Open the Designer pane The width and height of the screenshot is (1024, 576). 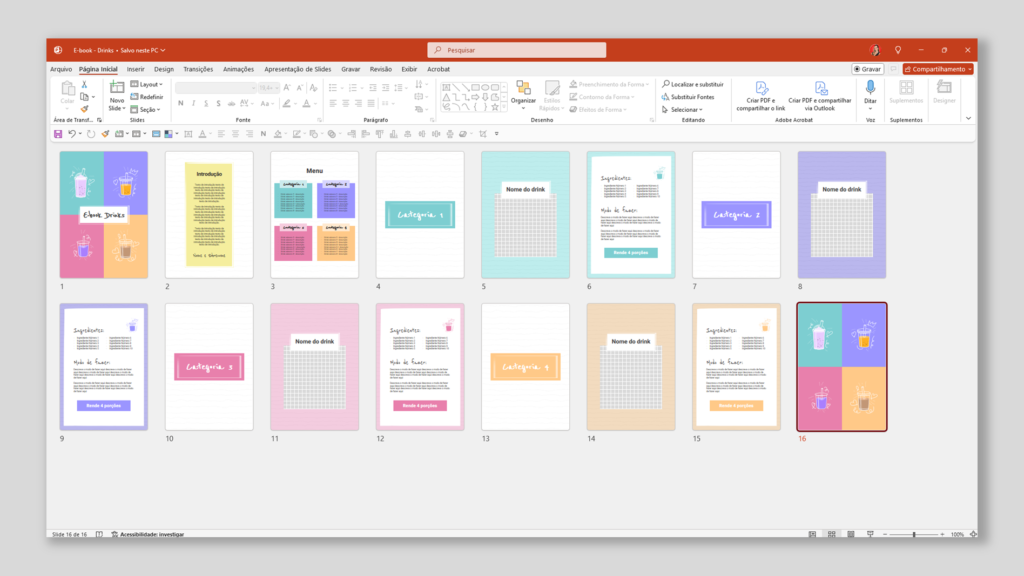click(x=943, y=95)
